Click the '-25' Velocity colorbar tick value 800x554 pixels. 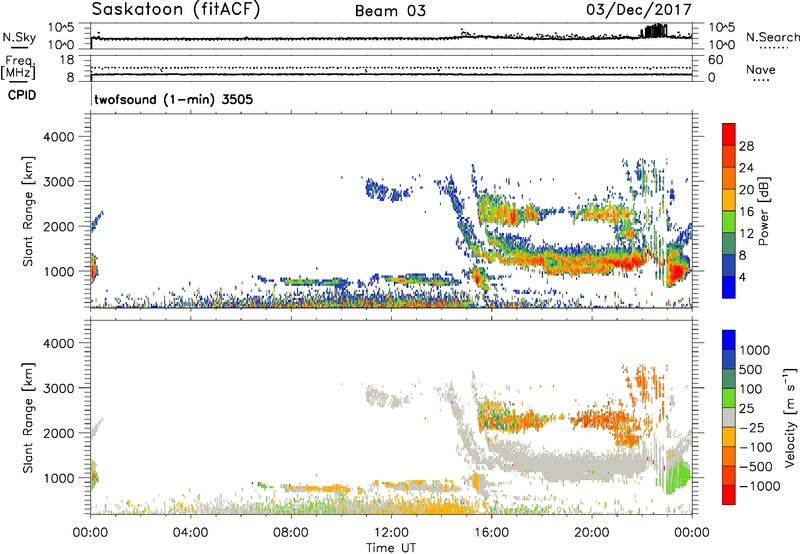[752, 427]
